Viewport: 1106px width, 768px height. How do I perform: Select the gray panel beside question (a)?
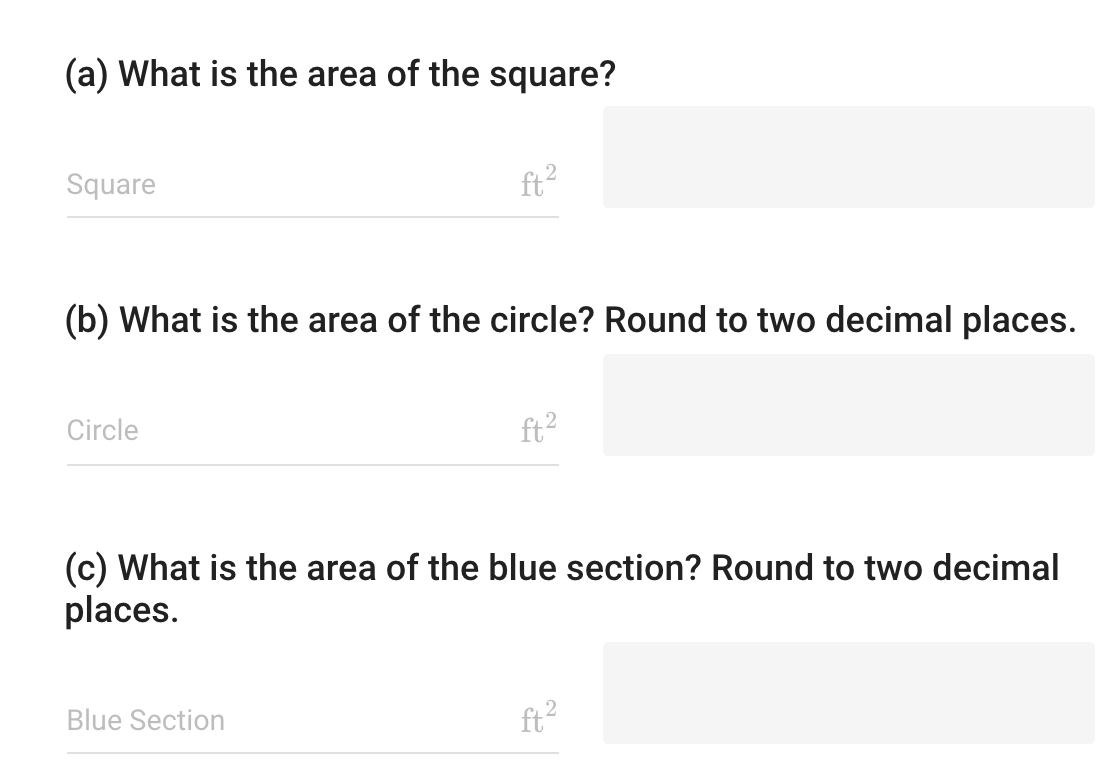pyautogui.click(x=849, y=157)
